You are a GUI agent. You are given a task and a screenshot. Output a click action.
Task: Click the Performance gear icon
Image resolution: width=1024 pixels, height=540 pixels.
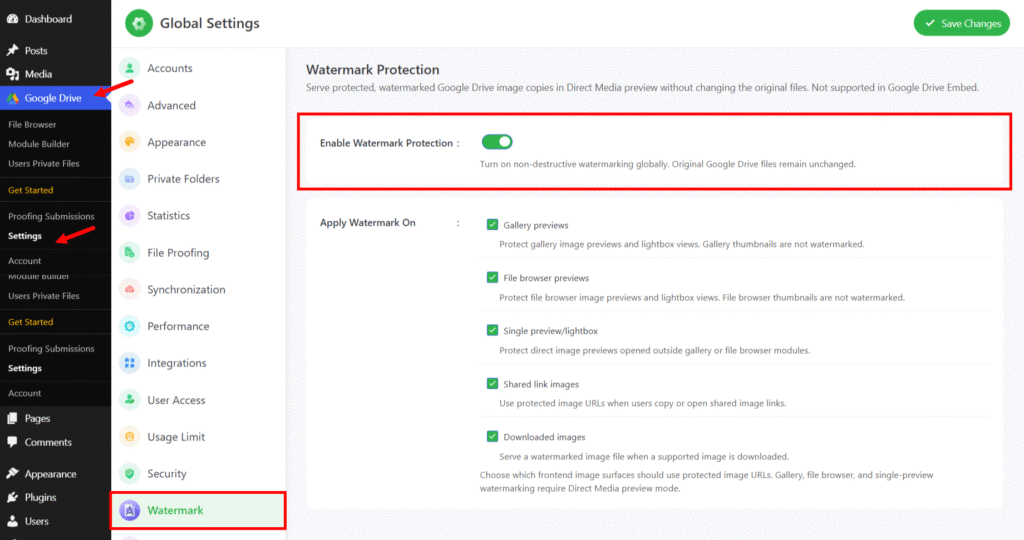pyautogui.click(x=129, y=326)
